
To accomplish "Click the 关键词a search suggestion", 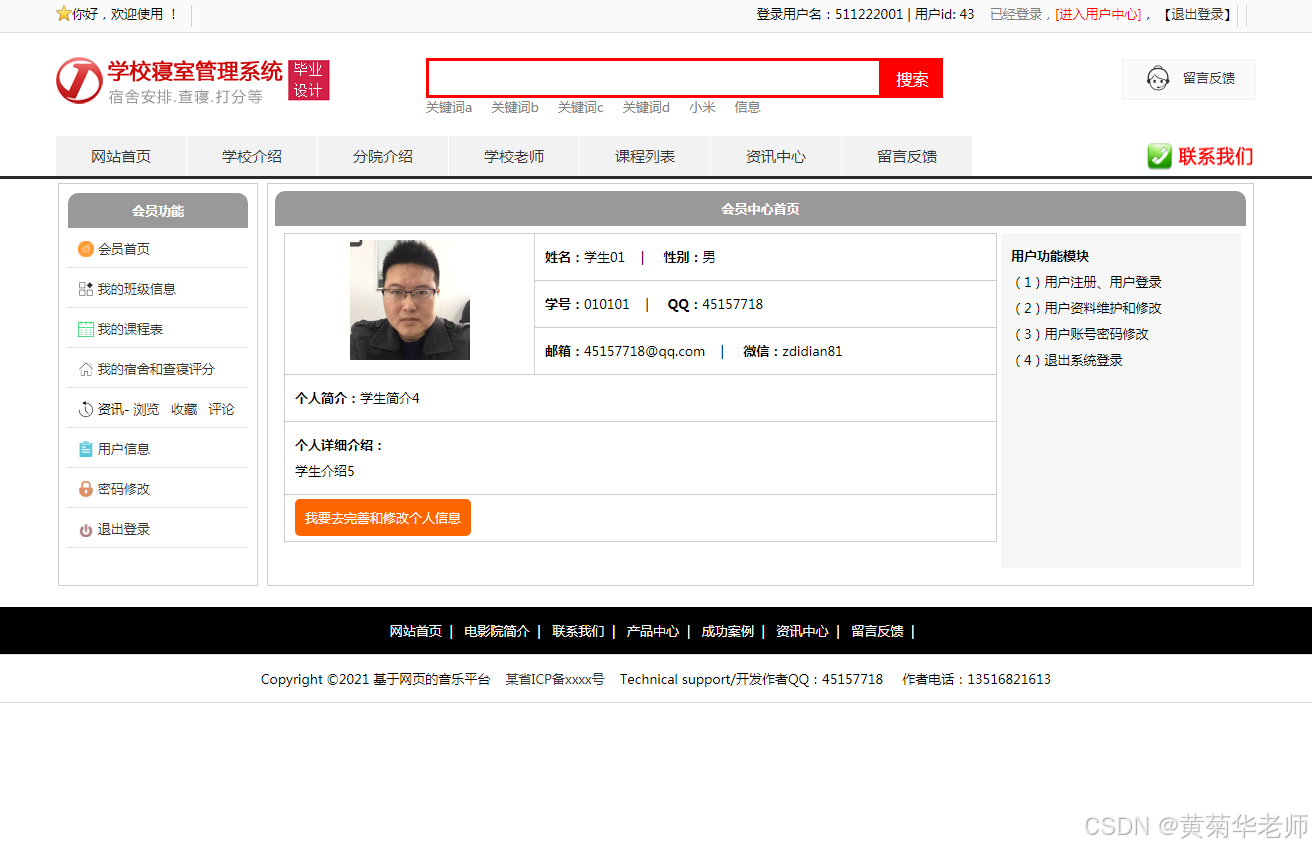I will tap(448, 107).
